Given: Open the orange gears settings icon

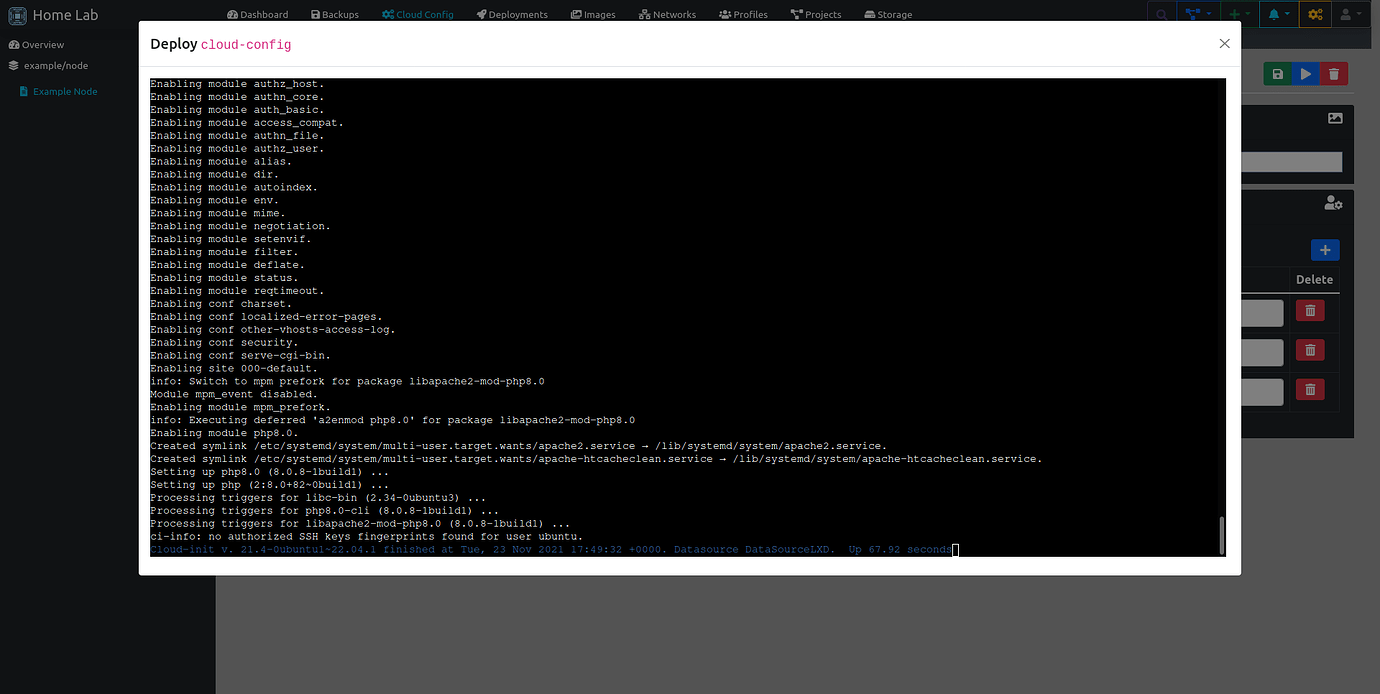Looking at the screenshot, I should [x=1315, y=15].
